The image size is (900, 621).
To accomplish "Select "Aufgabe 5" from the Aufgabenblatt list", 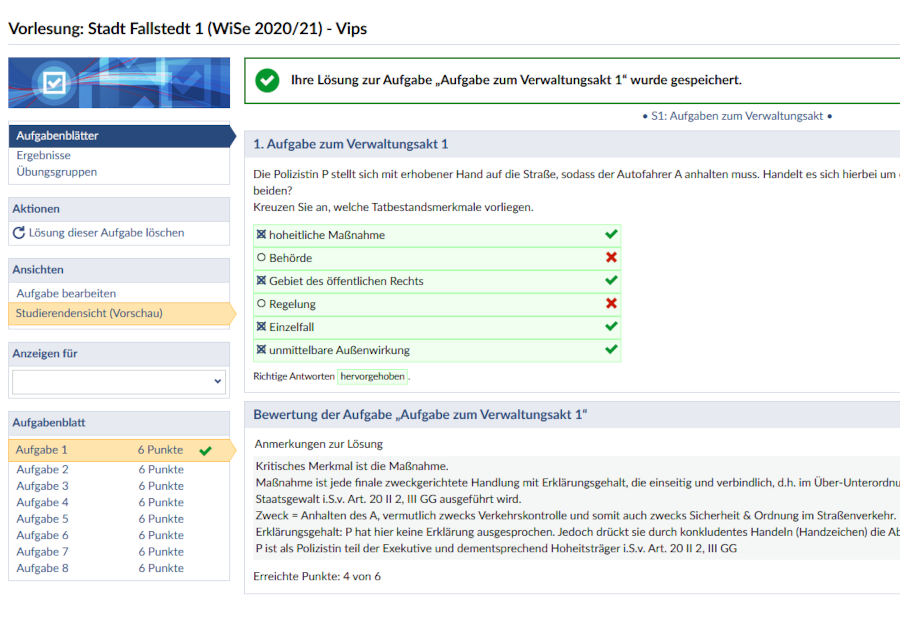I will pyautogui.click(x=42, y=518).
